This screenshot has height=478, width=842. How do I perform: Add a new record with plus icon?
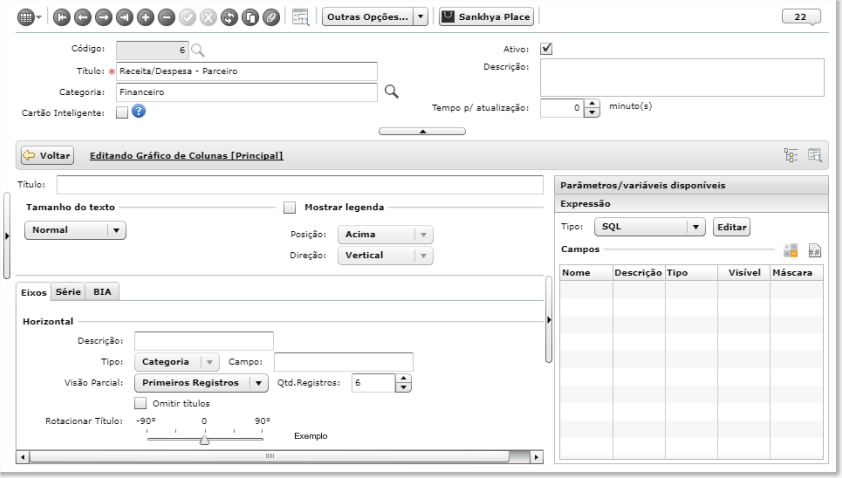(x=146, y=18)
